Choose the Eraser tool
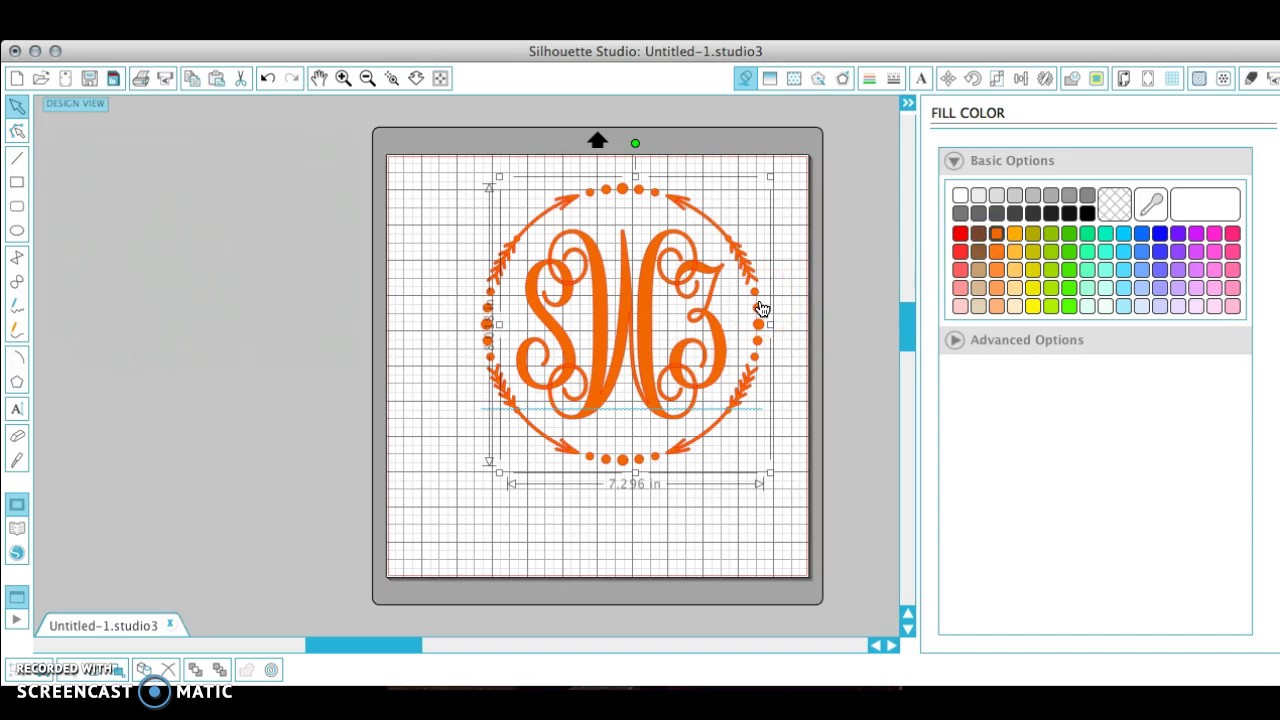This screenshot has width=1280, height=720. [x=17, y=436]
